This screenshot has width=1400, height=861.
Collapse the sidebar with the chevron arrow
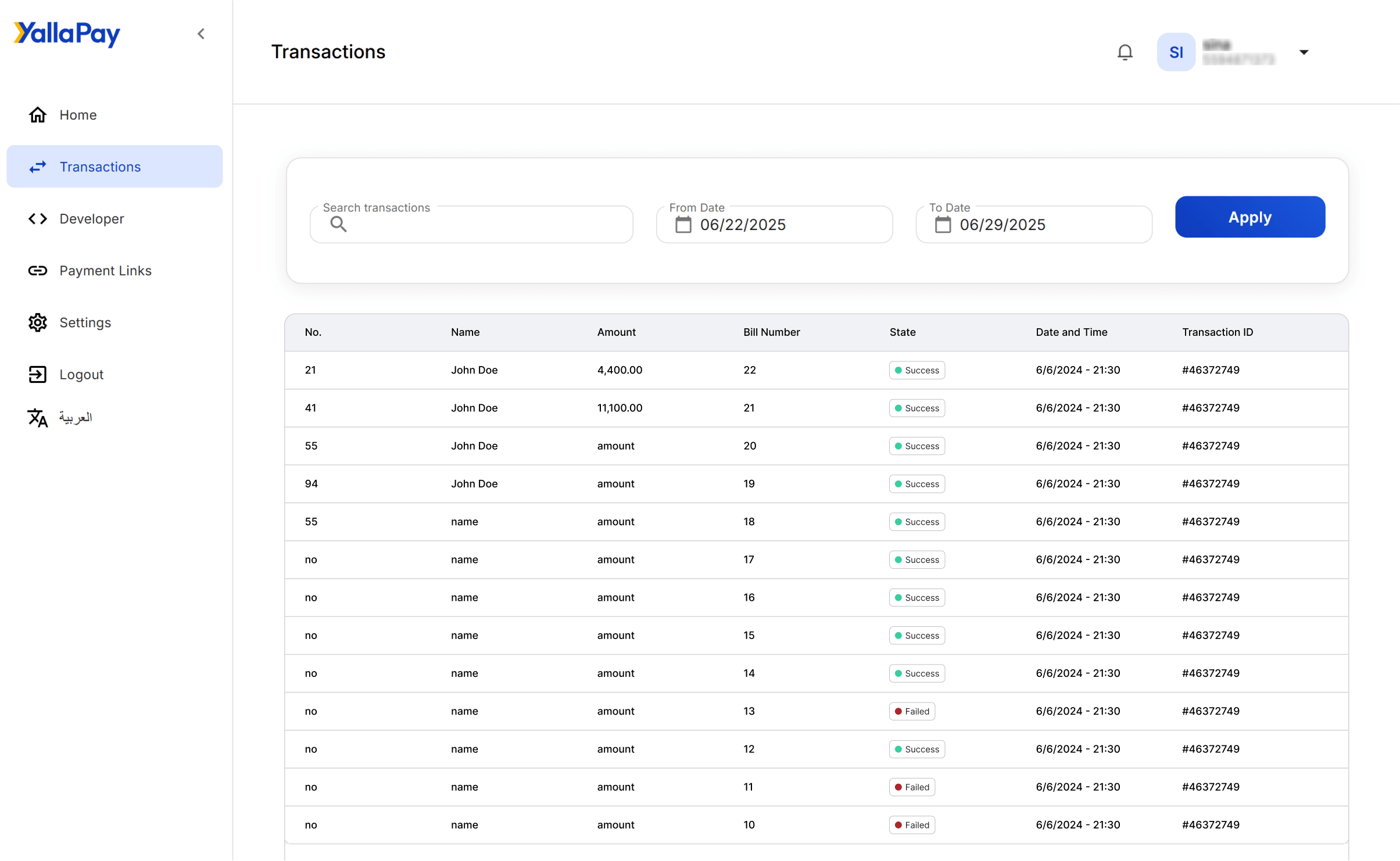201,34
